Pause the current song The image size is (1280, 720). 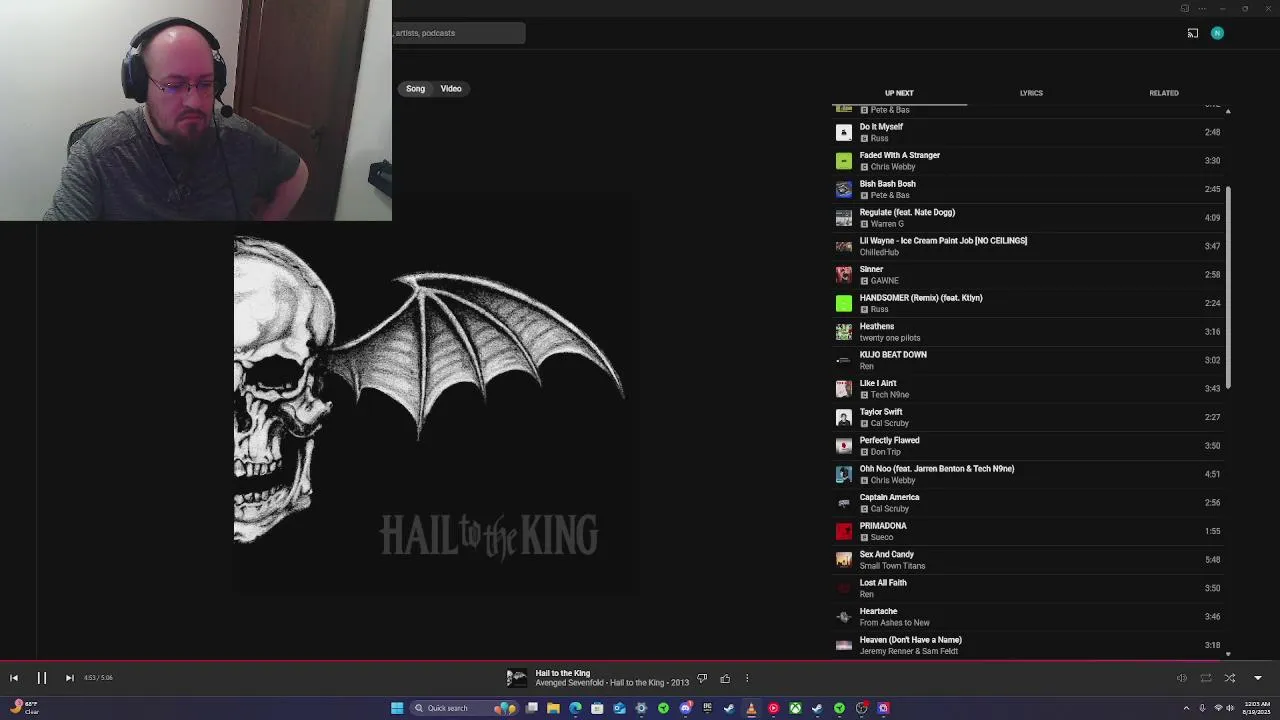point(42,678)
